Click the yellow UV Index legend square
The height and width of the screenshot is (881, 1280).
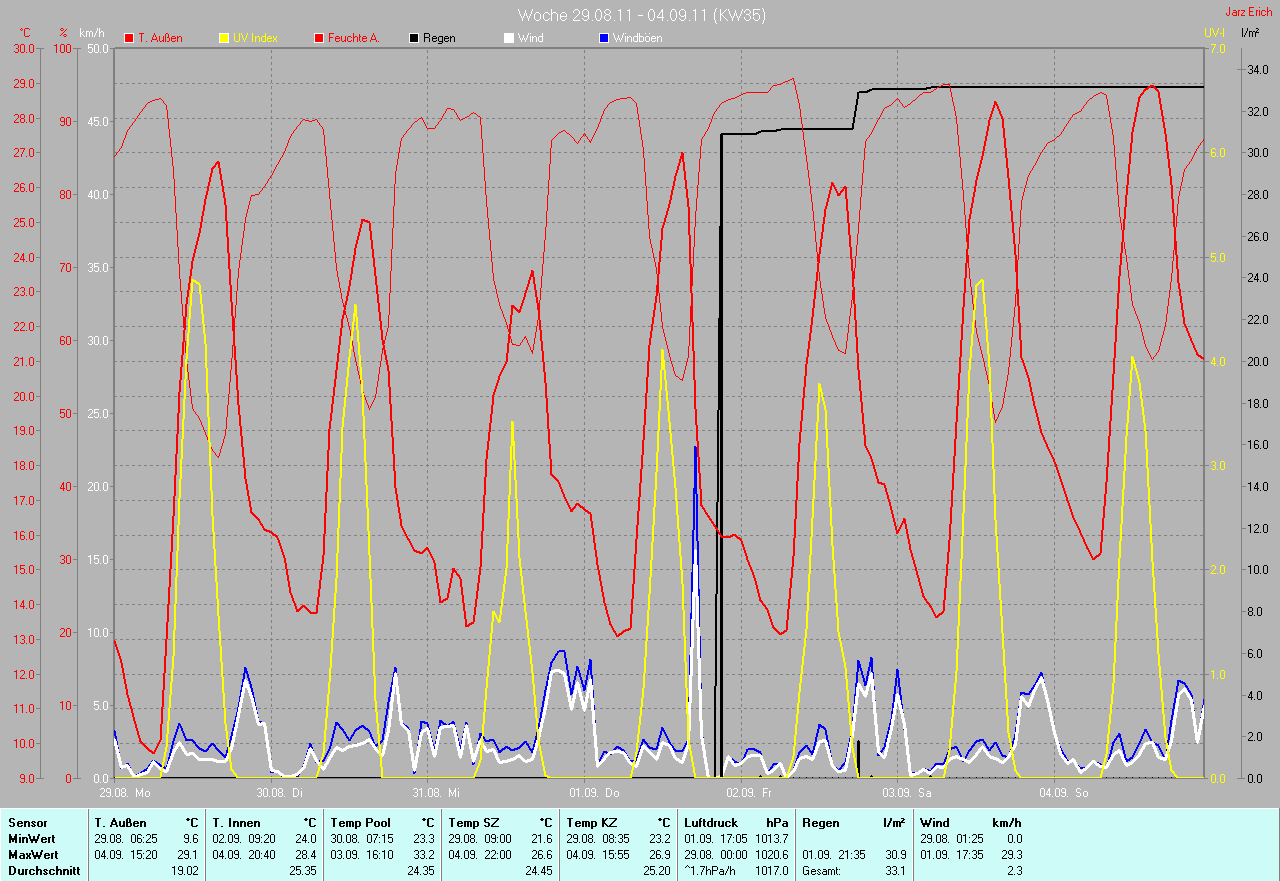[x=224, y=38]
